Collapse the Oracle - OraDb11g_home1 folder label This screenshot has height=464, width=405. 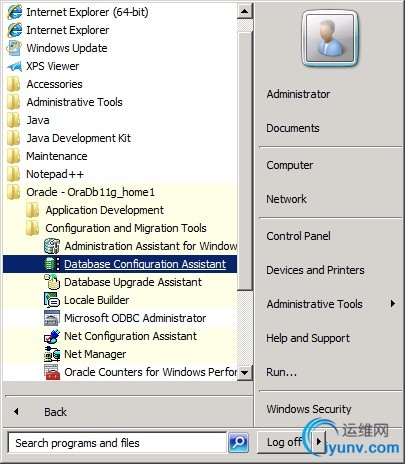pos(91,192)
